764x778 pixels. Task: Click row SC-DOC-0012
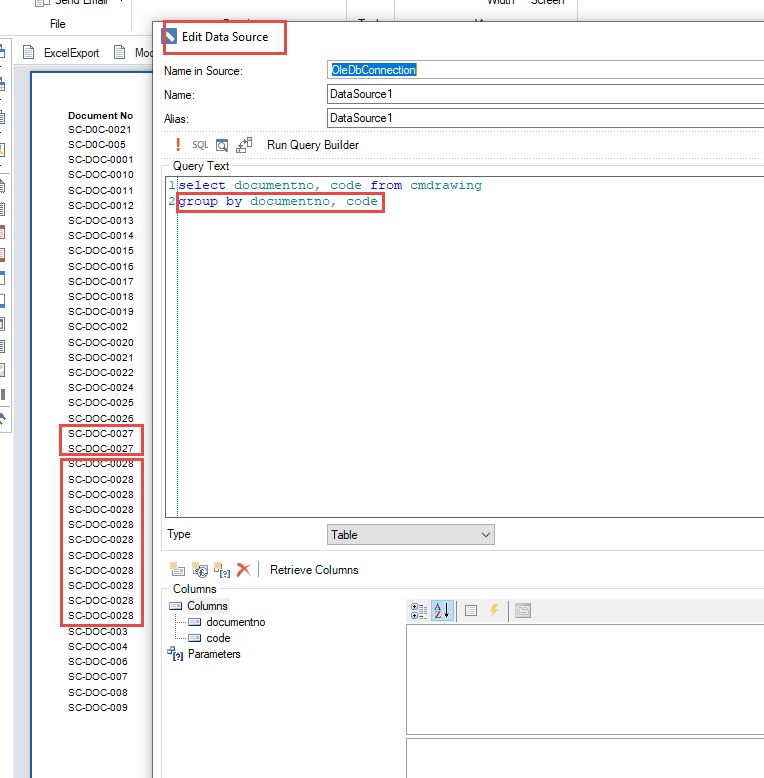point(101,205)
